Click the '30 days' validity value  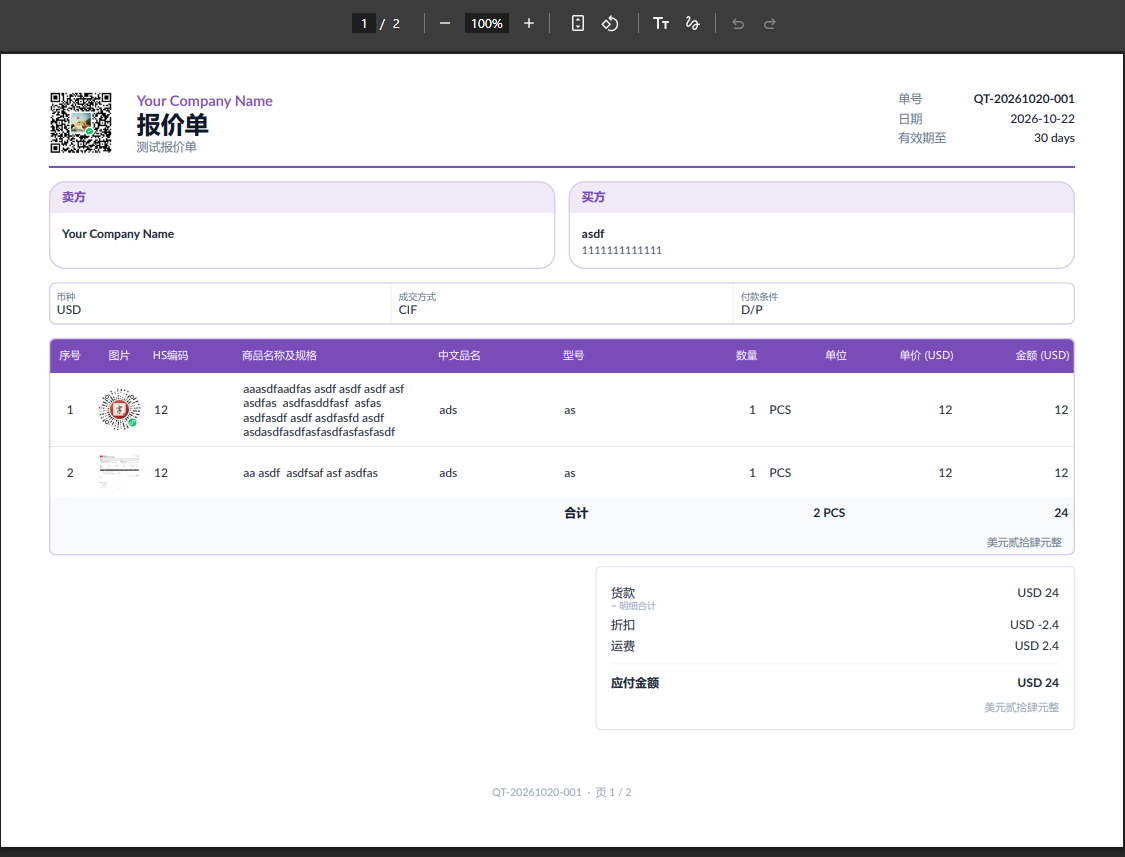click(x=1054, y=138)
